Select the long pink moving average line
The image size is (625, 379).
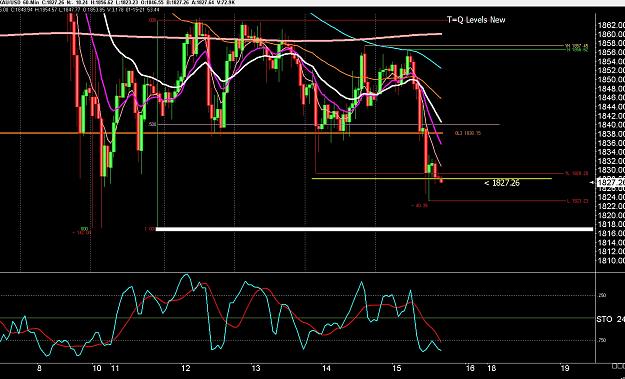pos(221,37)
